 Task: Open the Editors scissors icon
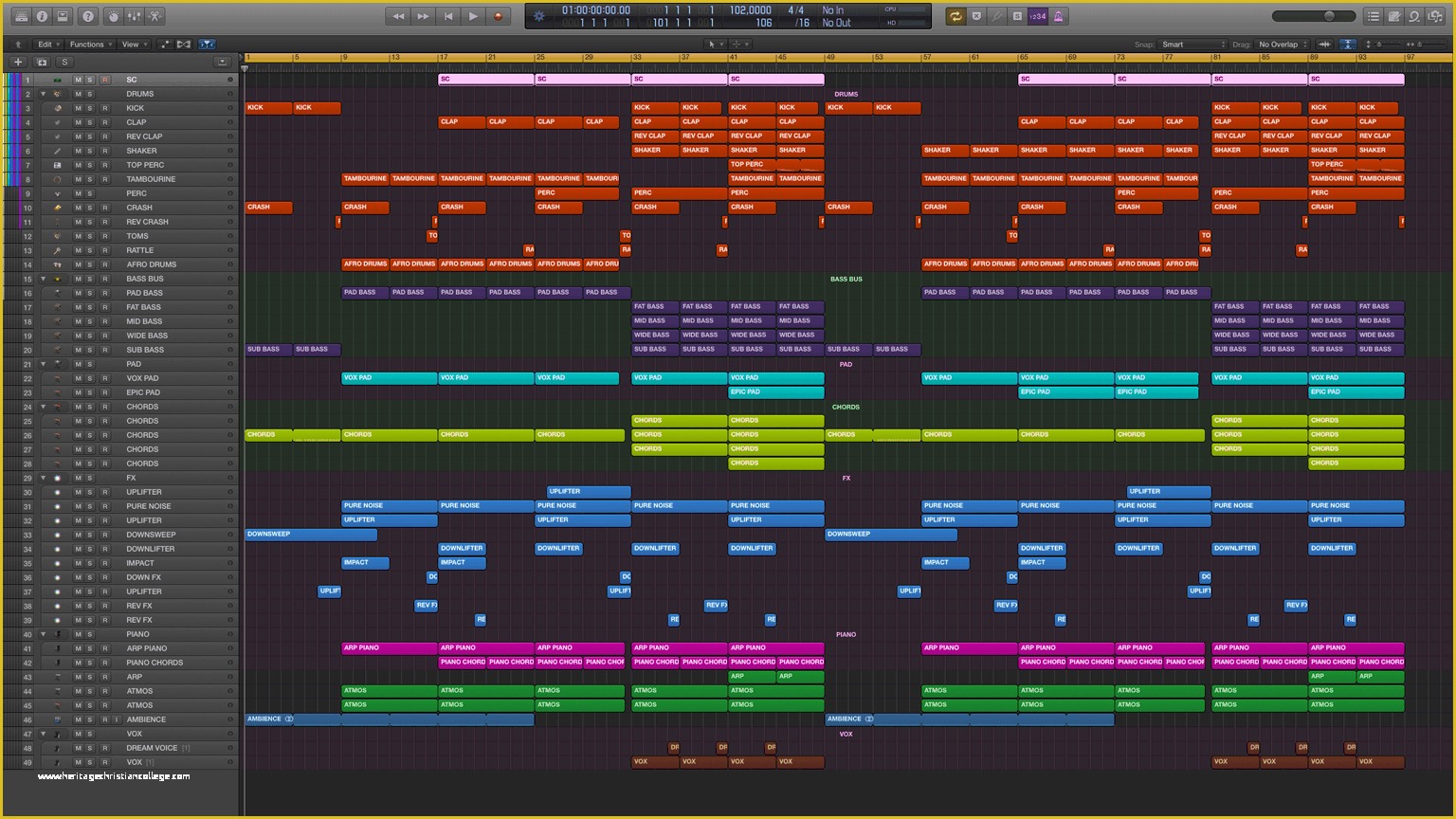pos(155,16)
